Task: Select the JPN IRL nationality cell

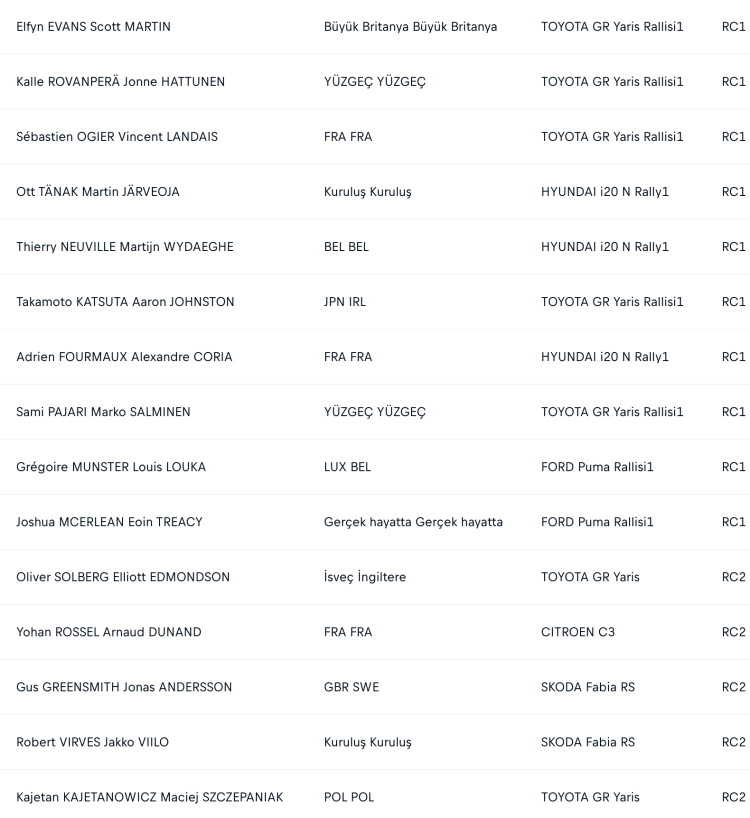Action: [345, 302]
